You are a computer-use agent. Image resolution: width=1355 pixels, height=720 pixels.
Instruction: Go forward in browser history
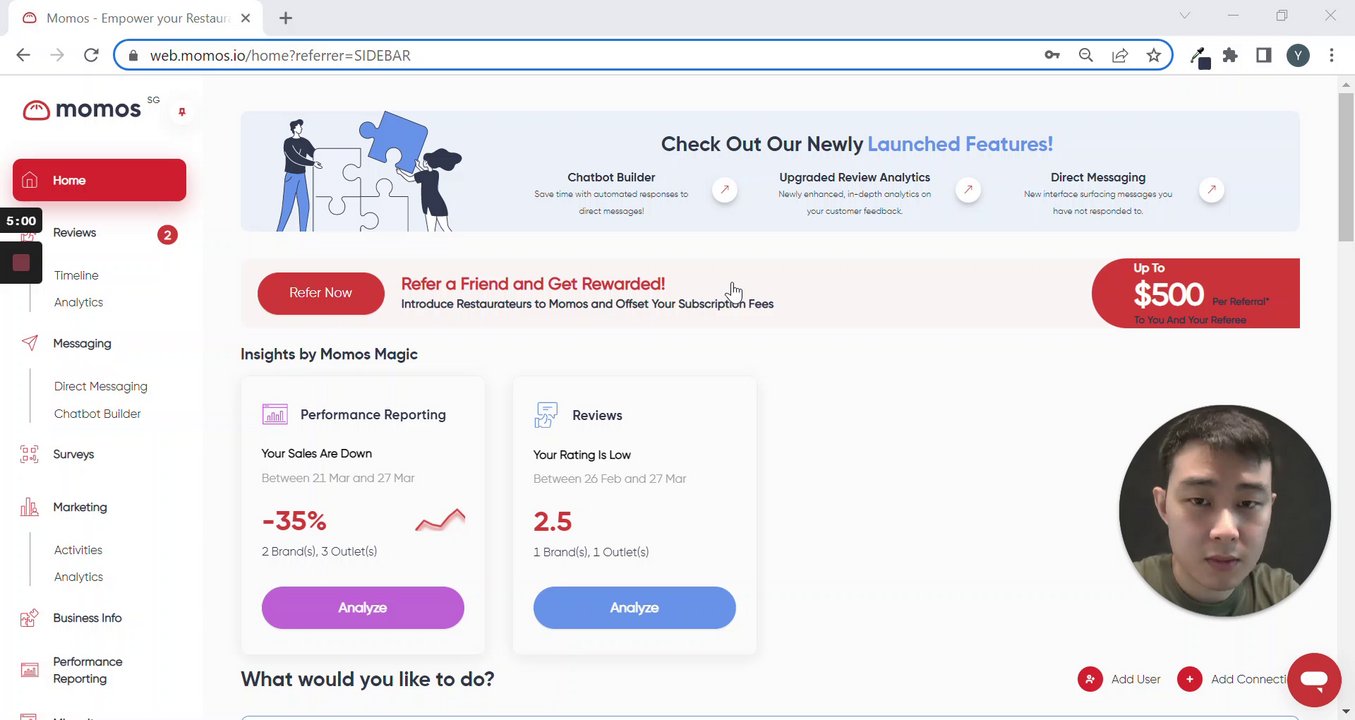point(57,55)
